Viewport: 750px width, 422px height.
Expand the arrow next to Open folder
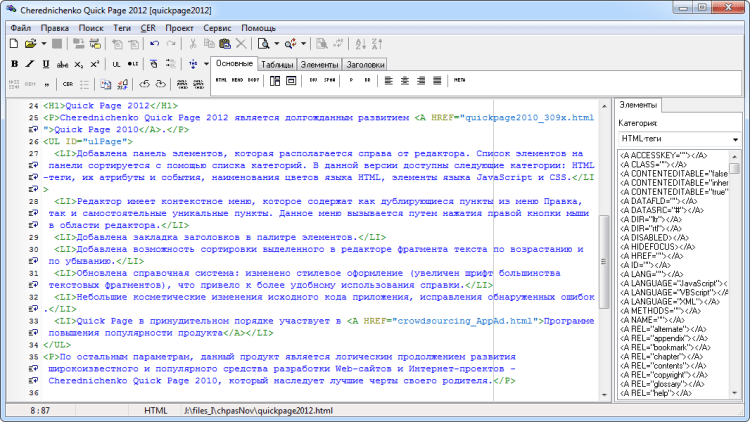[43, 44]
